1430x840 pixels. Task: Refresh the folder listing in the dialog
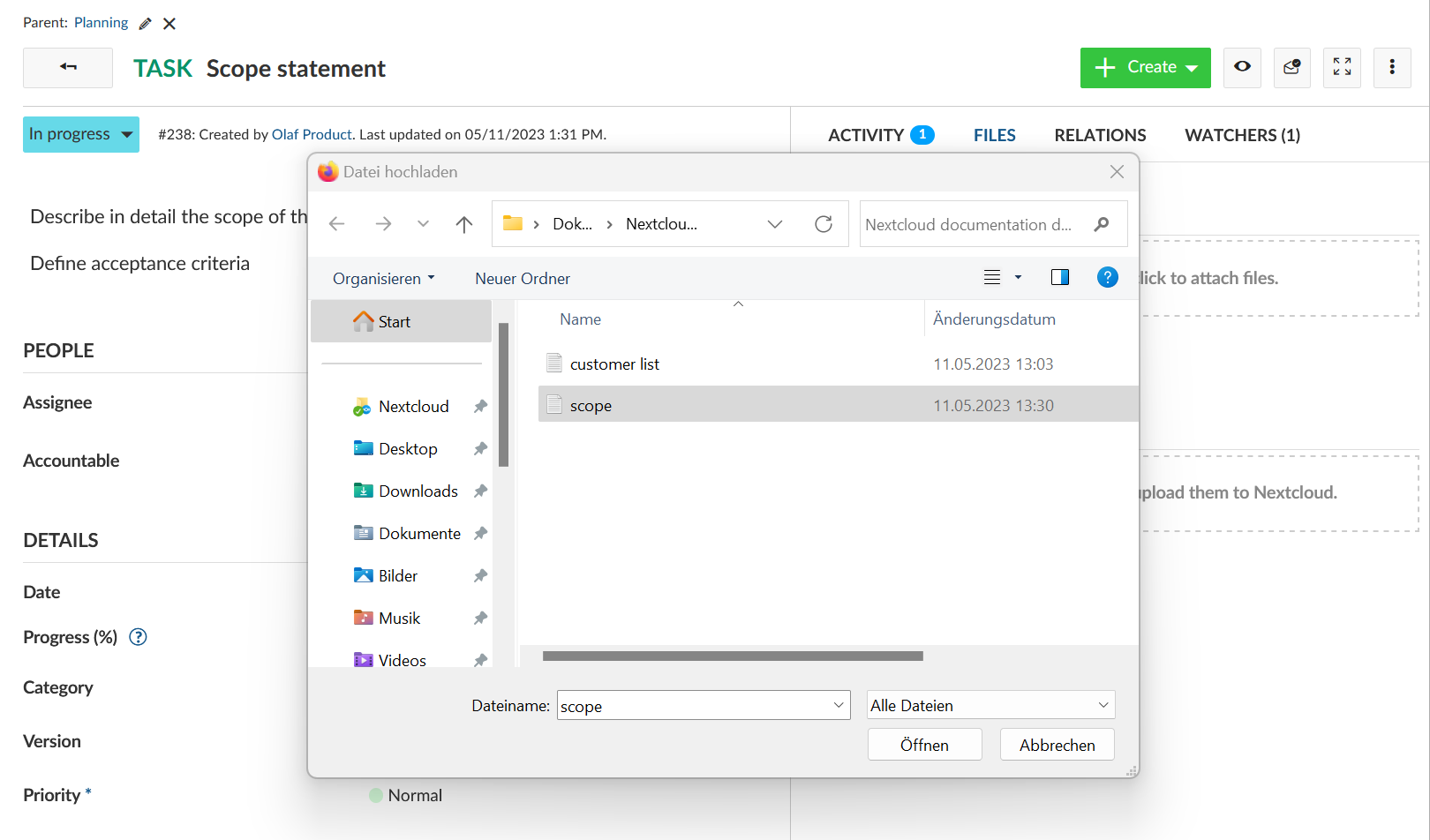tap(824, 224)
